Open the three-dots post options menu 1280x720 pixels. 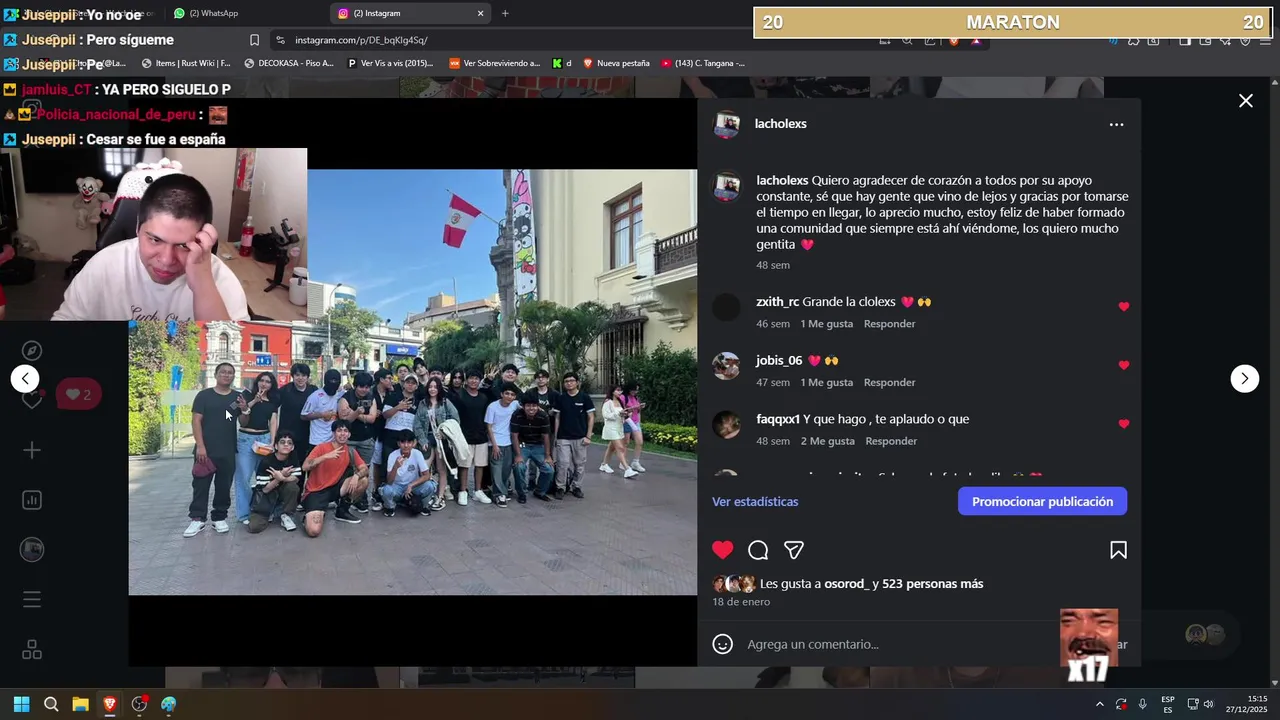tap(1116, 124)
